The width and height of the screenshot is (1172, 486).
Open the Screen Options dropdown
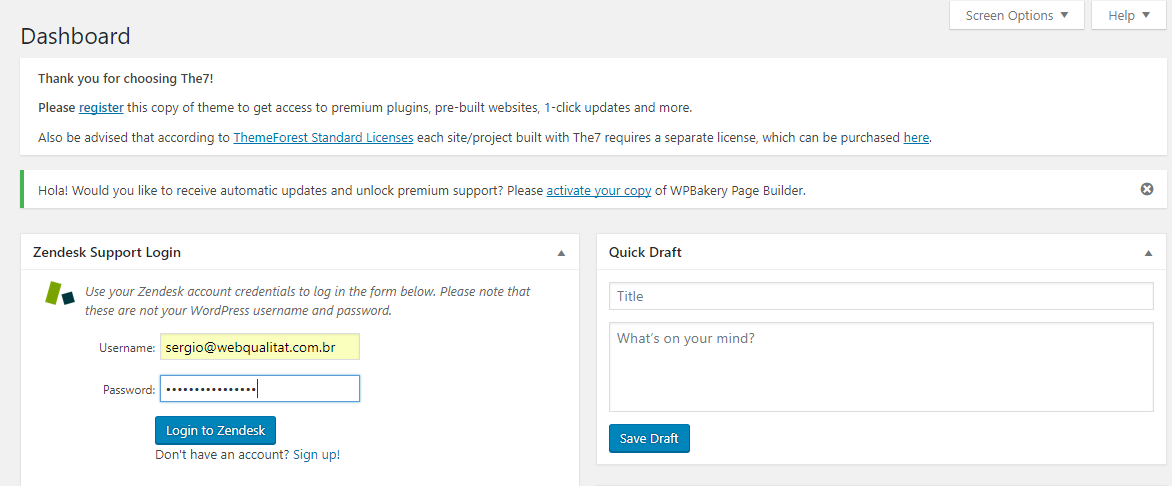[1016, 15]
